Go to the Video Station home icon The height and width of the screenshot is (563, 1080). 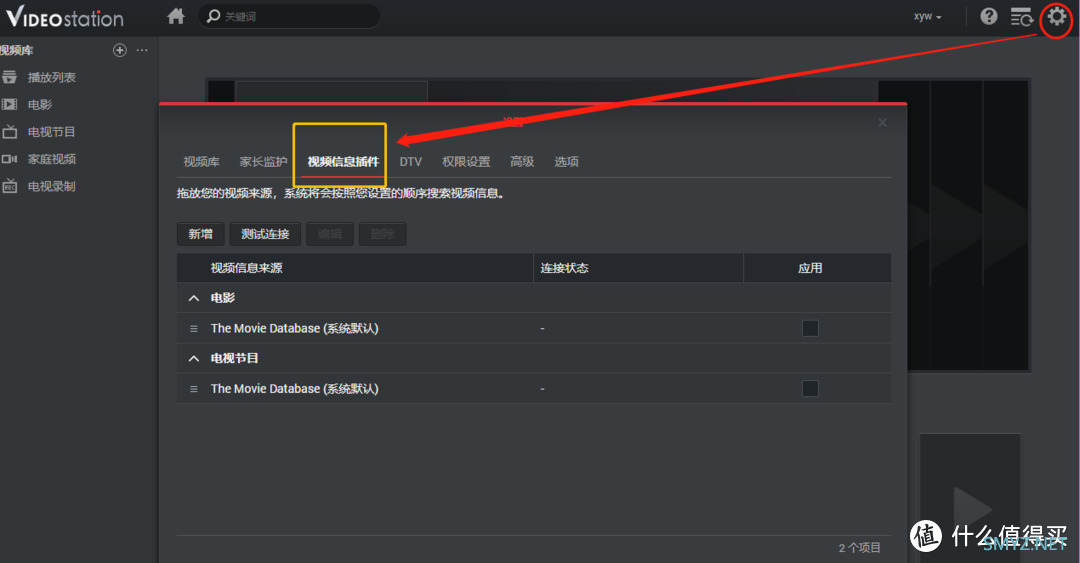(176, 16)
